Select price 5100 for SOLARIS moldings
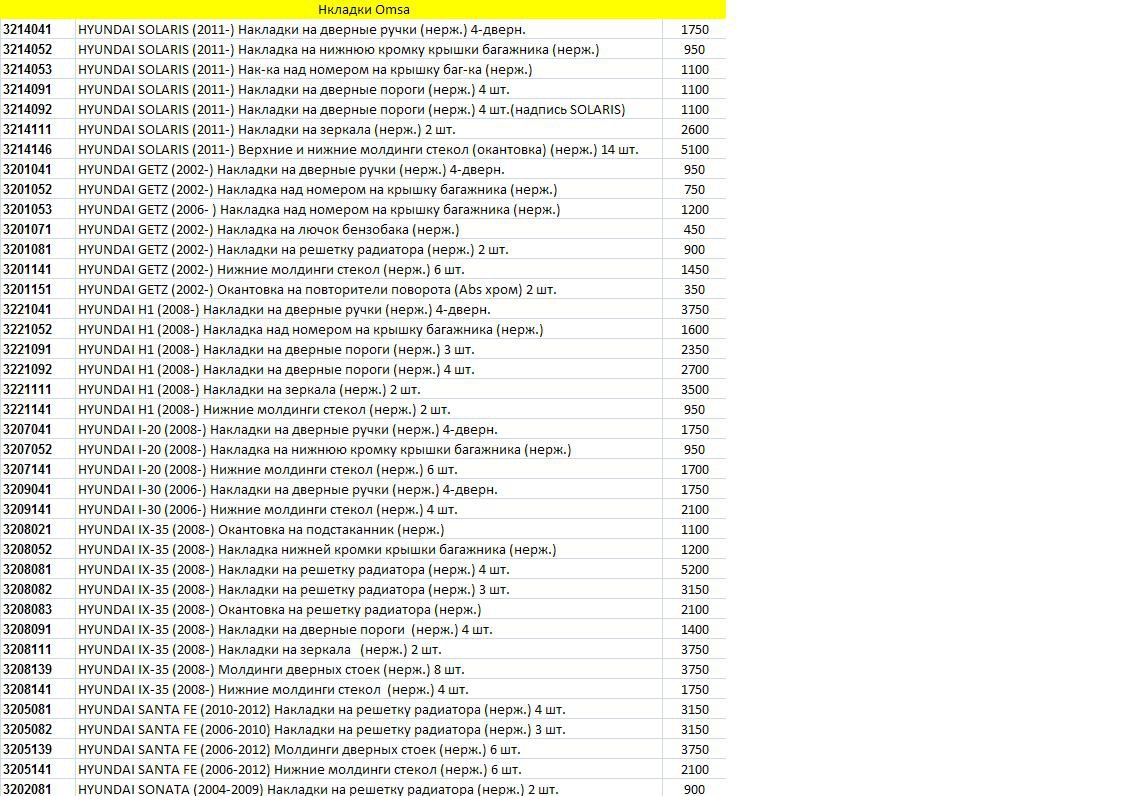Viewport: 1127px width, 796px height. tap(694, 150)
